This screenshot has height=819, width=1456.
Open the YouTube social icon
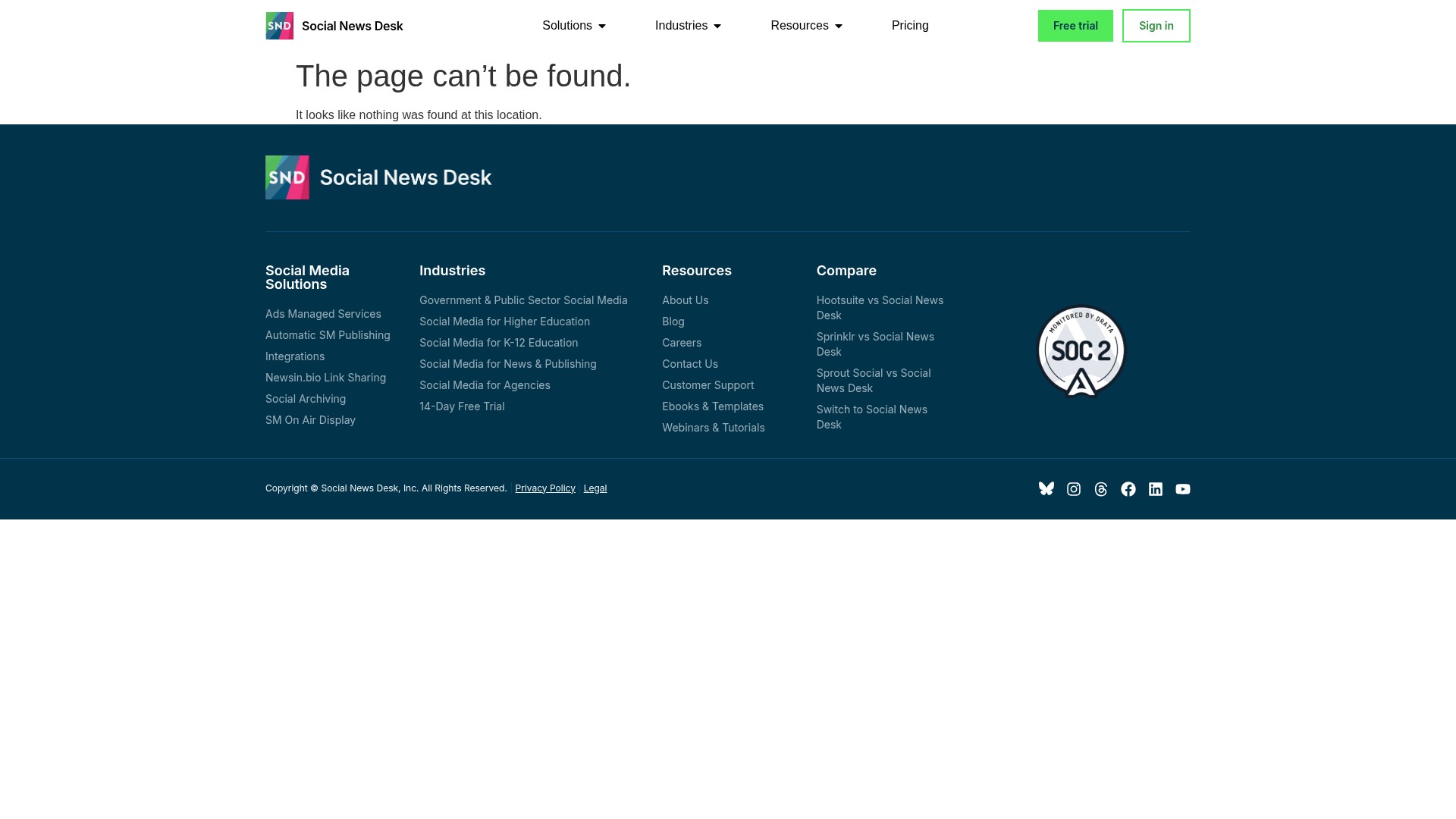1183,489
